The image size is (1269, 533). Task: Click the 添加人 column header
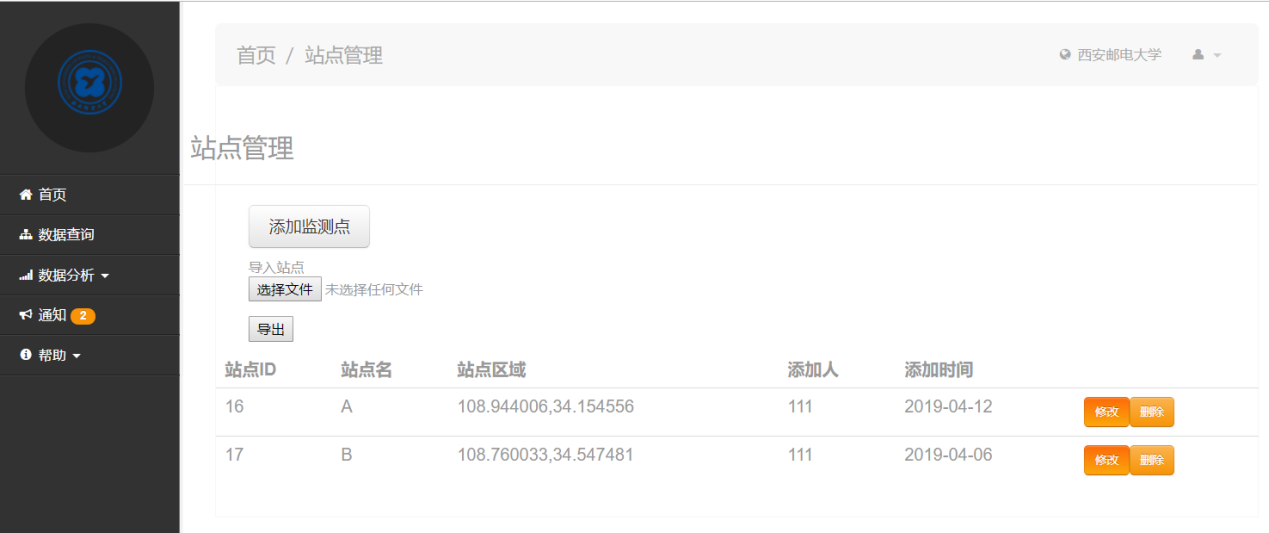point(813,370)
